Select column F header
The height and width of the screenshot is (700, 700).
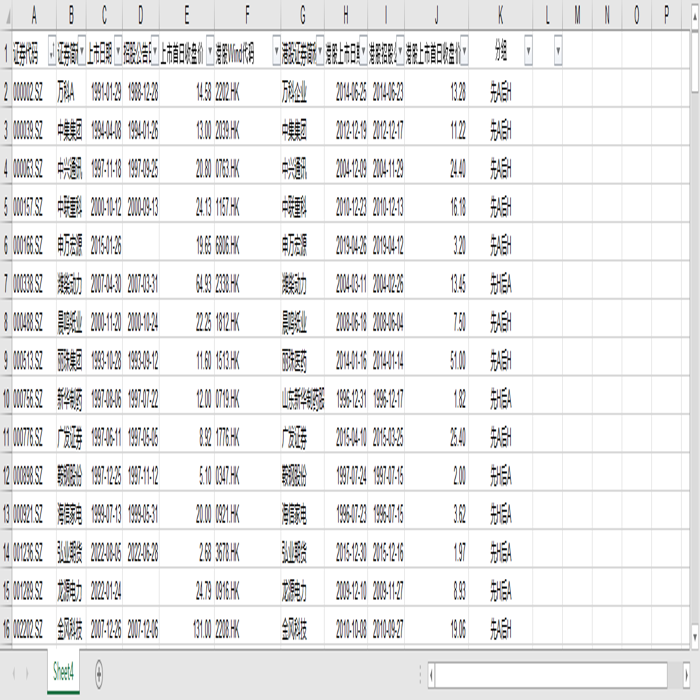247,15
